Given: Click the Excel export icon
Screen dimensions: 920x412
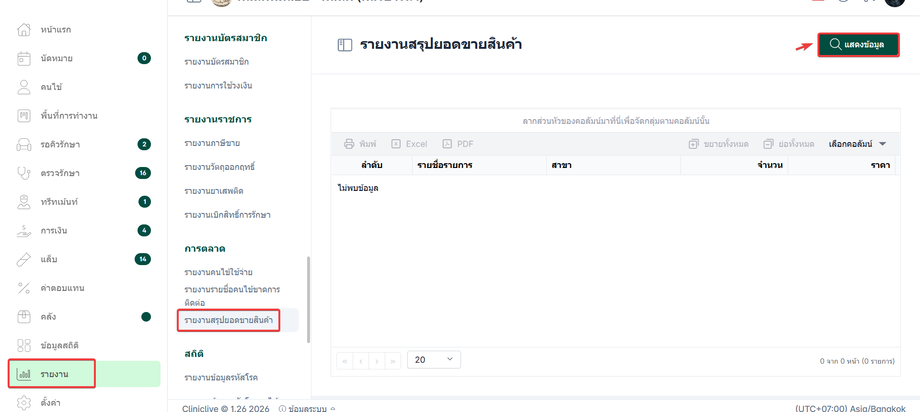Looking at the screenshot, I should [x=396, y=144].
